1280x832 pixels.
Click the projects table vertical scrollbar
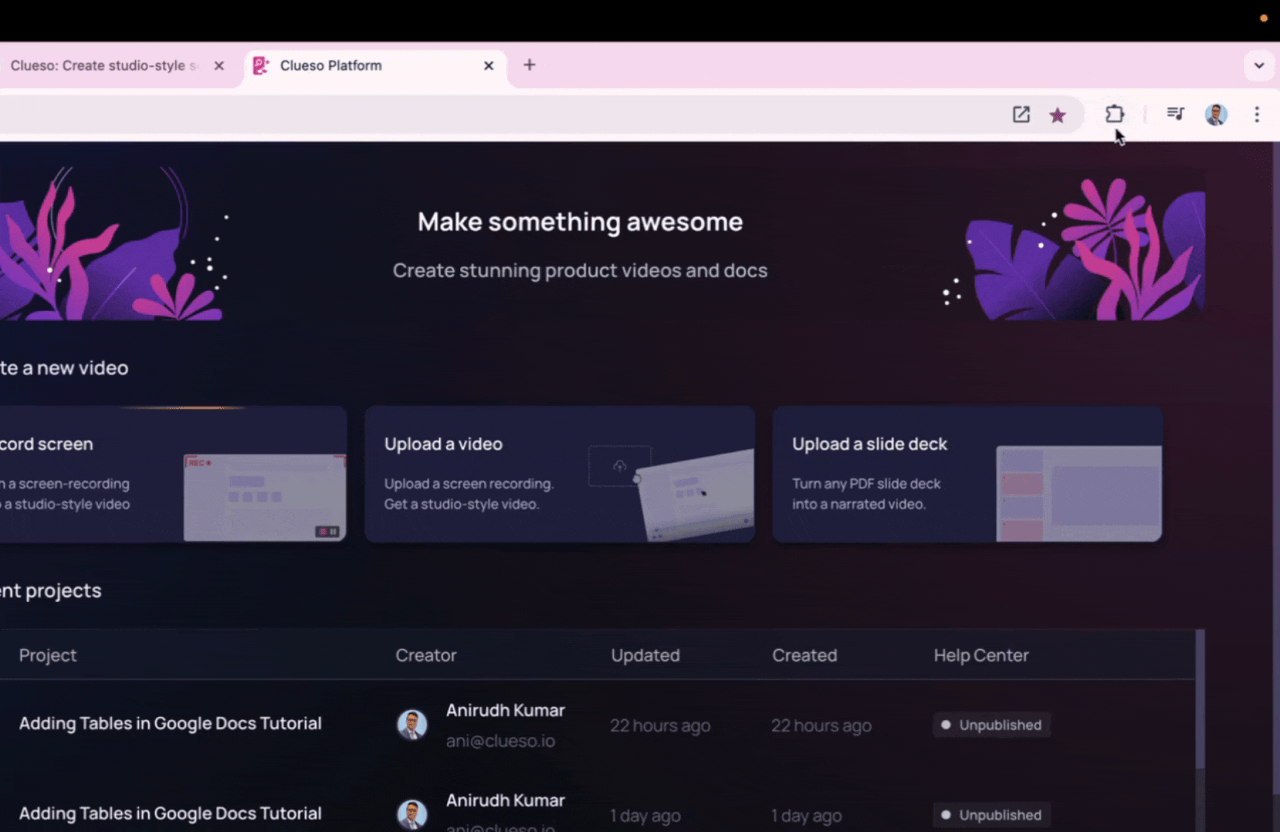coord(1200,700)
